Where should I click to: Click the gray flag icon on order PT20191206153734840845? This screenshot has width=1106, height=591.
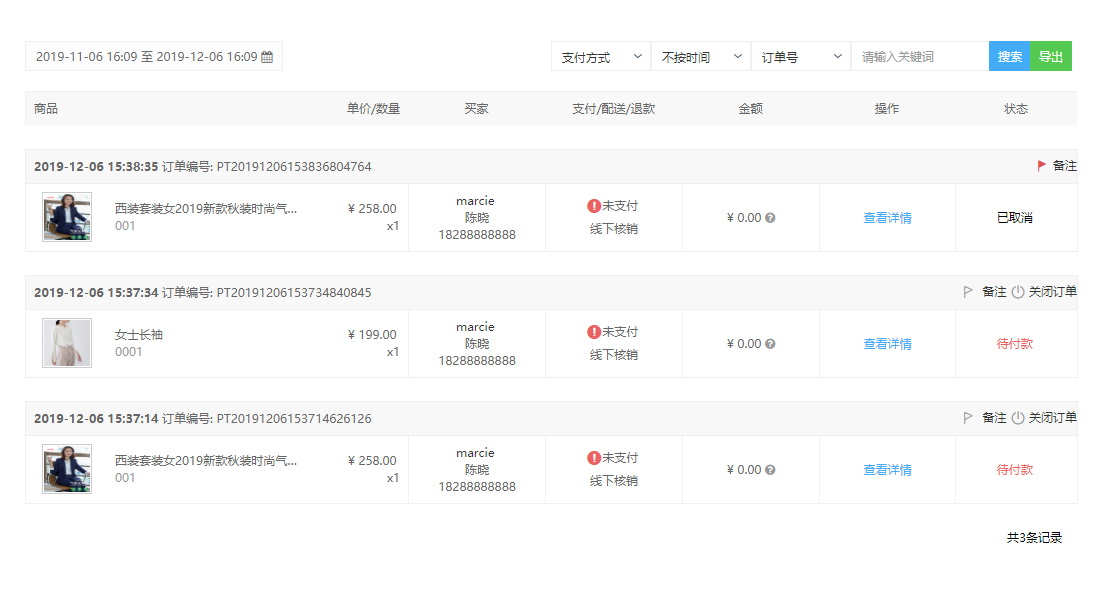(x=968, y=292)
